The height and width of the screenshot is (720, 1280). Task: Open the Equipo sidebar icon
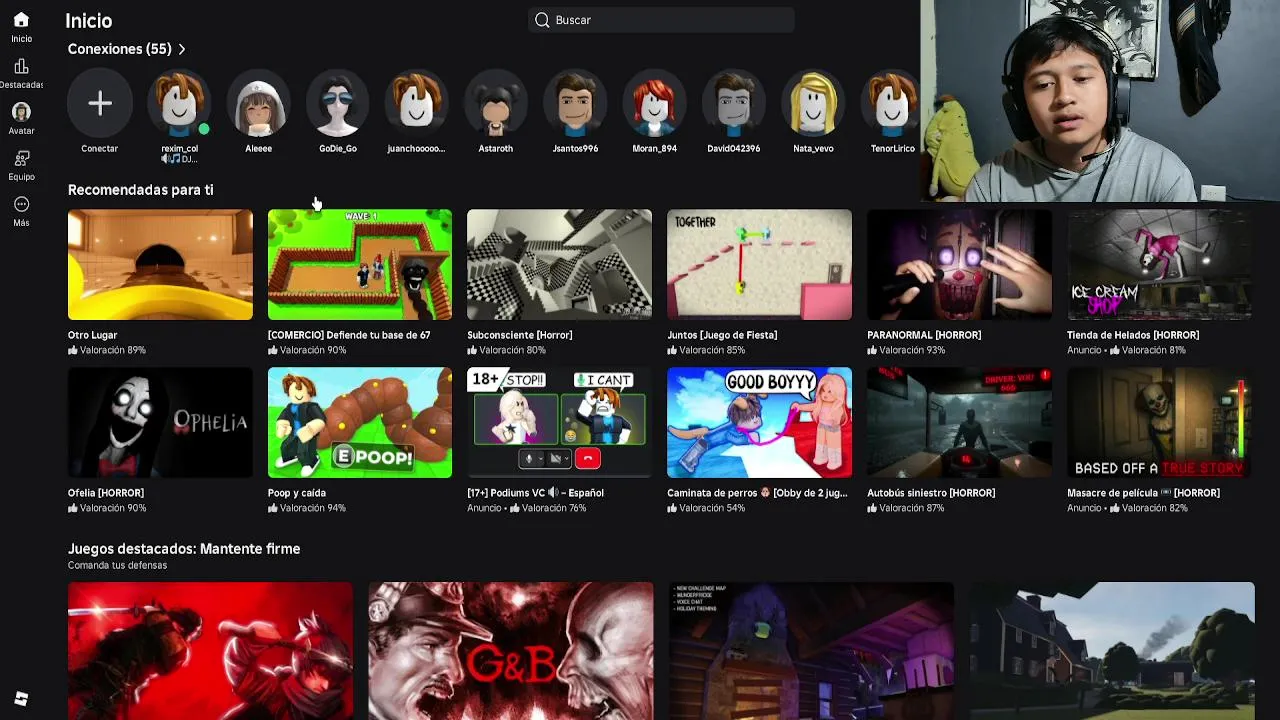click(21, 158)
